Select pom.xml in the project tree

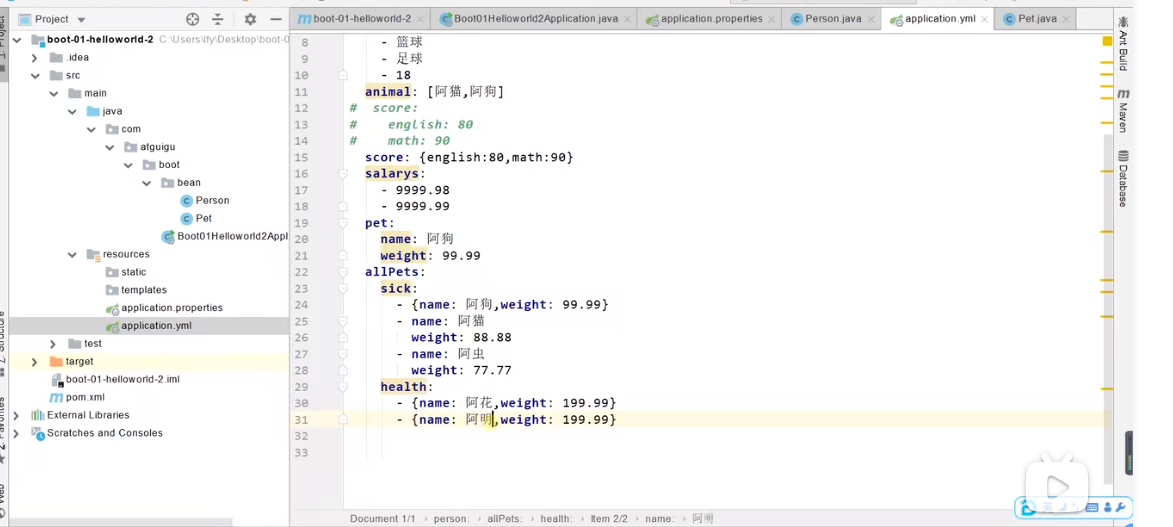pos(77,397)
